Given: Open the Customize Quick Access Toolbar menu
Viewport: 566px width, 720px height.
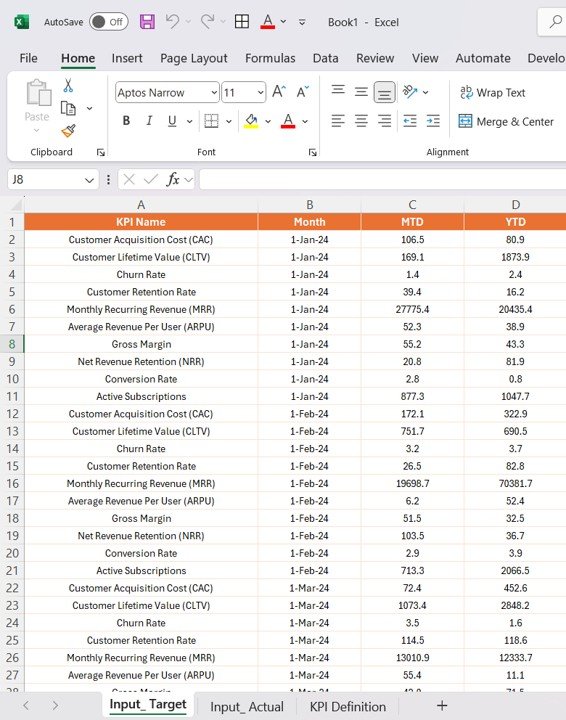Looking at the screenshot, I should pos(302,22).
